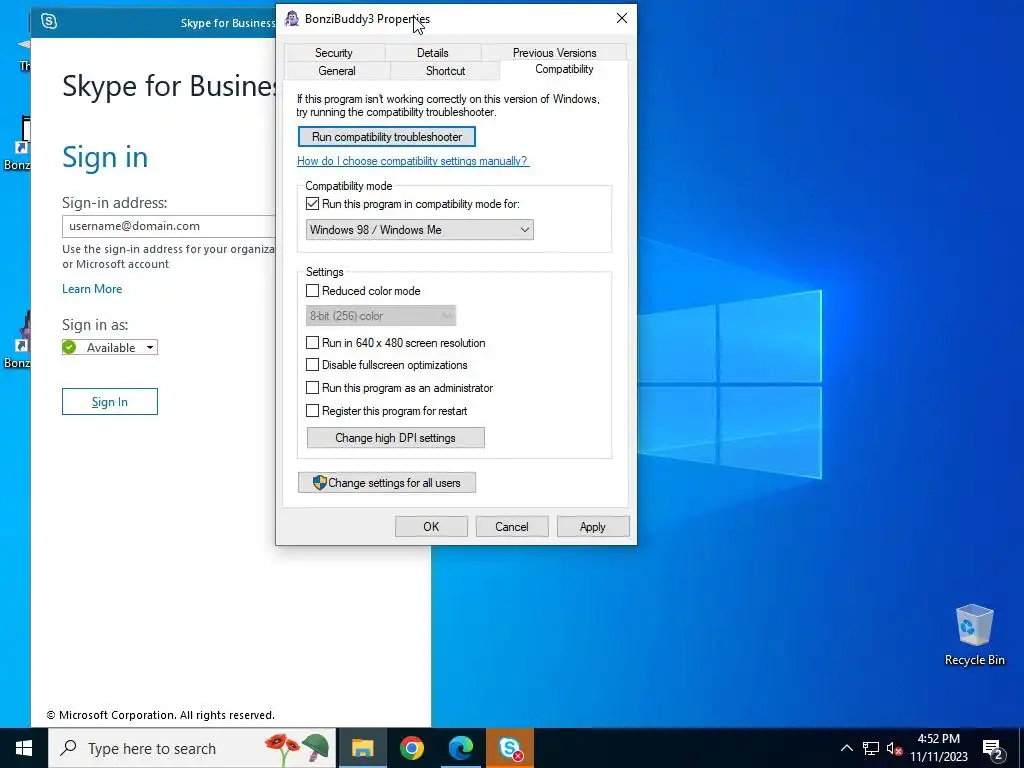Open the Learn More link in Skype
The width and height of the screenshot is (1024, 768).
pos(92,289)
